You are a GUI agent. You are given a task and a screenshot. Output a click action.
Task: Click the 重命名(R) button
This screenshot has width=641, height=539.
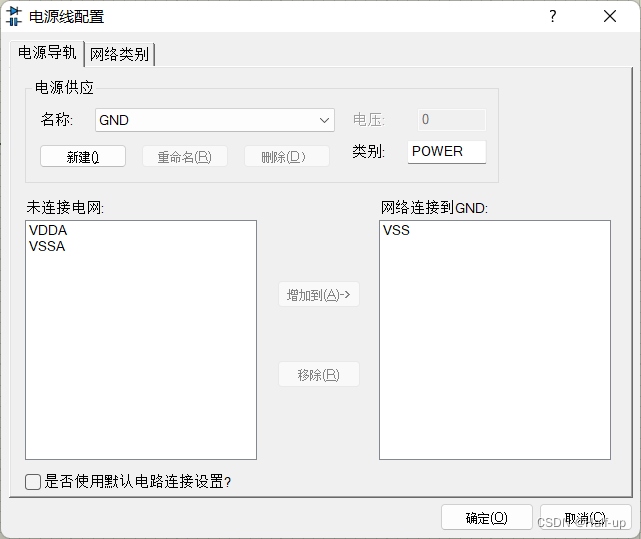(185, 157)
